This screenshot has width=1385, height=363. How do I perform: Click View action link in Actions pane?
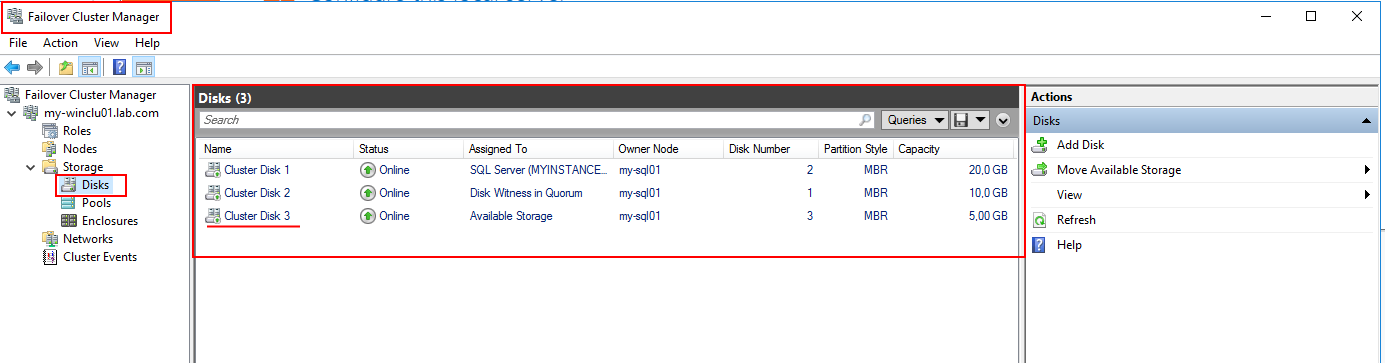(x=1069, y=195)
